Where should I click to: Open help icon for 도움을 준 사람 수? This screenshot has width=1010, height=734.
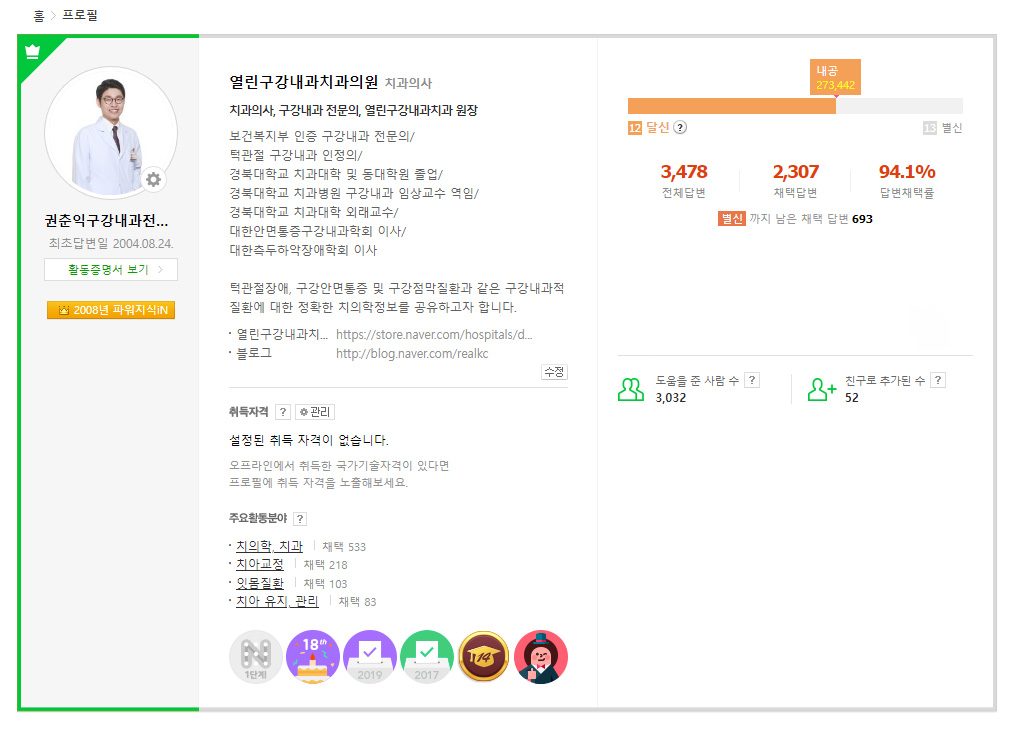(x=752, y=380)
